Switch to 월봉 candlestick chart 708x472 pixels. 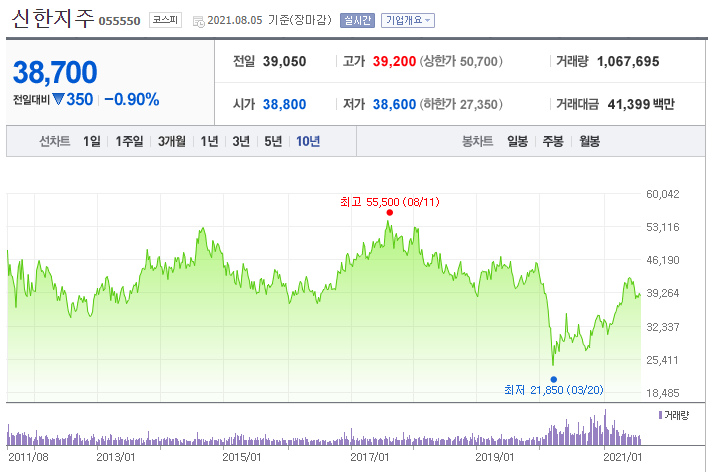589,141
